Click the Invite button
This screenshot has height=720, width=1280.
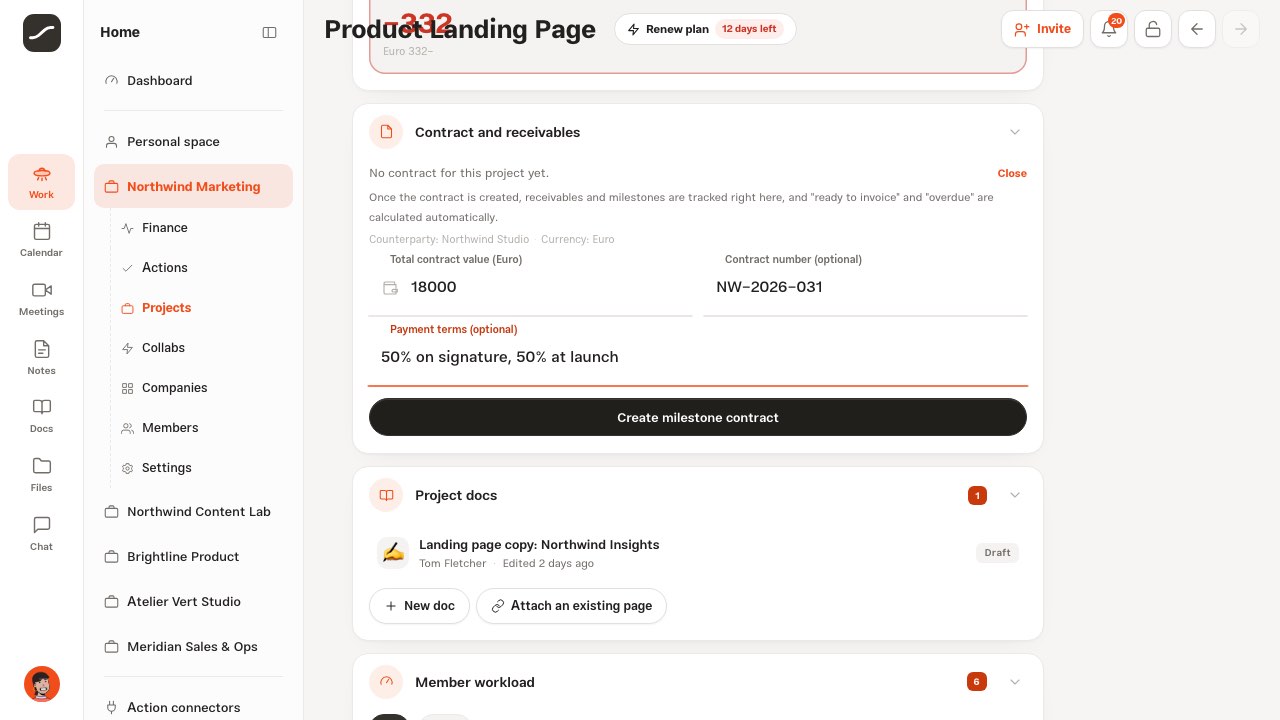(x=1042, y=29)
